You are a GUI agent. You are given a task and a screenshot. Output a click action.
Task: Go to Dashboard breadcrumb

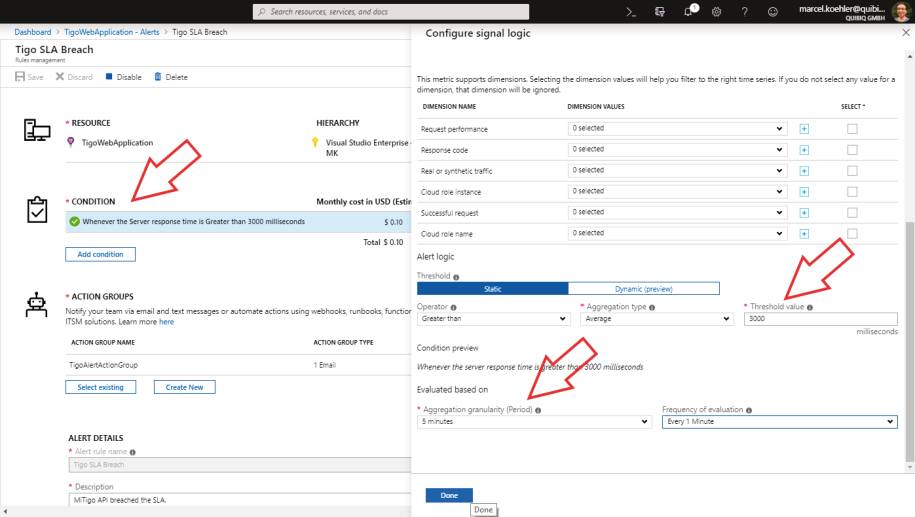[x=33, y=32]
